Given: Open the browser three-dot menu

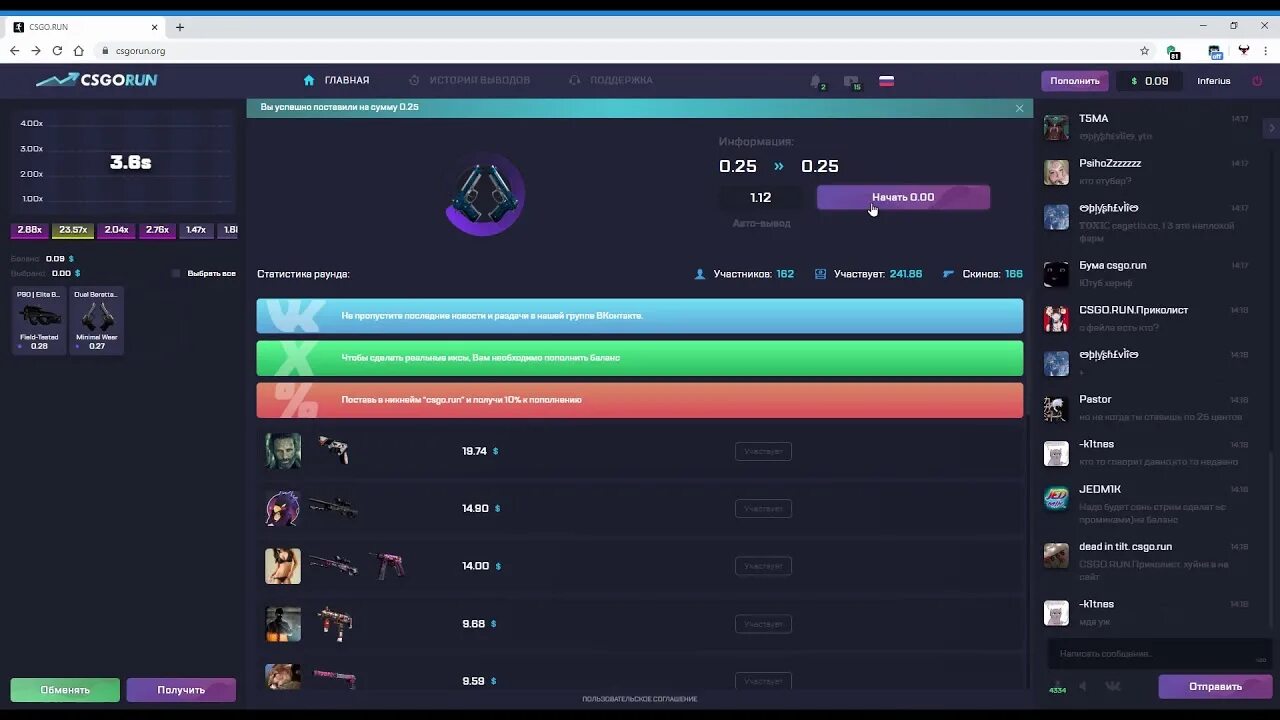Looking at the screenshot, I should pos(1267,51).
